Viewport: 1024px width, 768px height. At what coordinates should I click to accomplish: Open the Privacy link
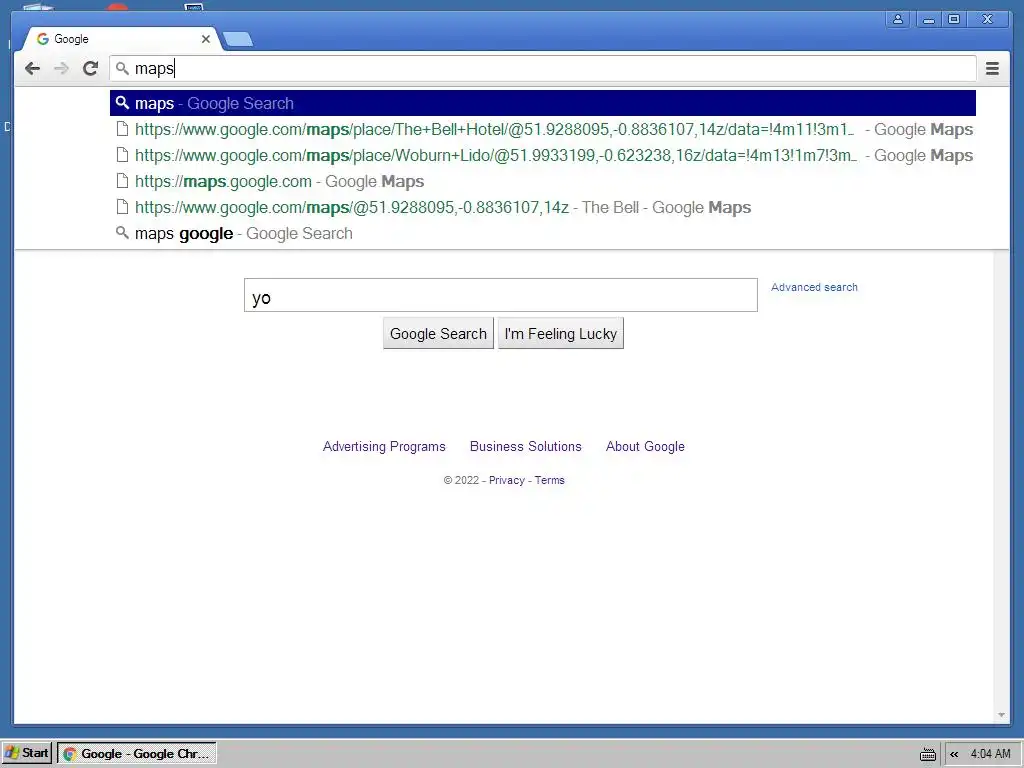point(507,481)
